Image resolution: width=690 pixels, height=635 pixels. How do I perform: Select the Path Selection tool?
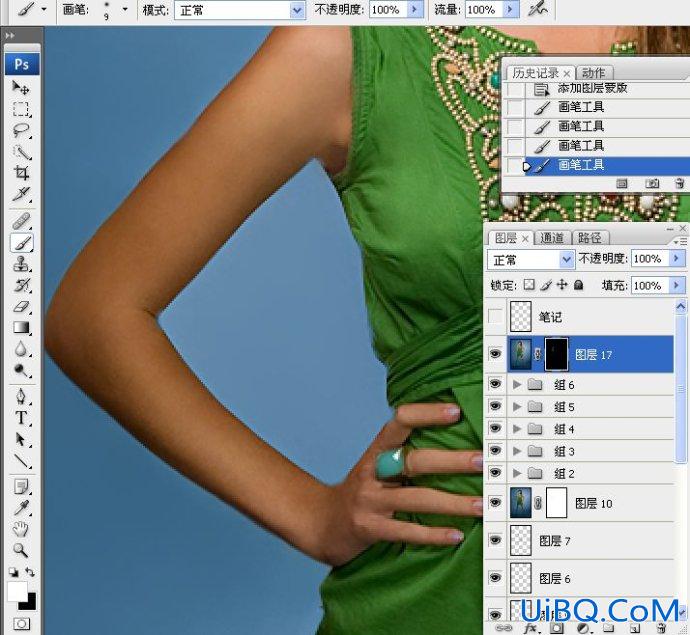(21, 439)
